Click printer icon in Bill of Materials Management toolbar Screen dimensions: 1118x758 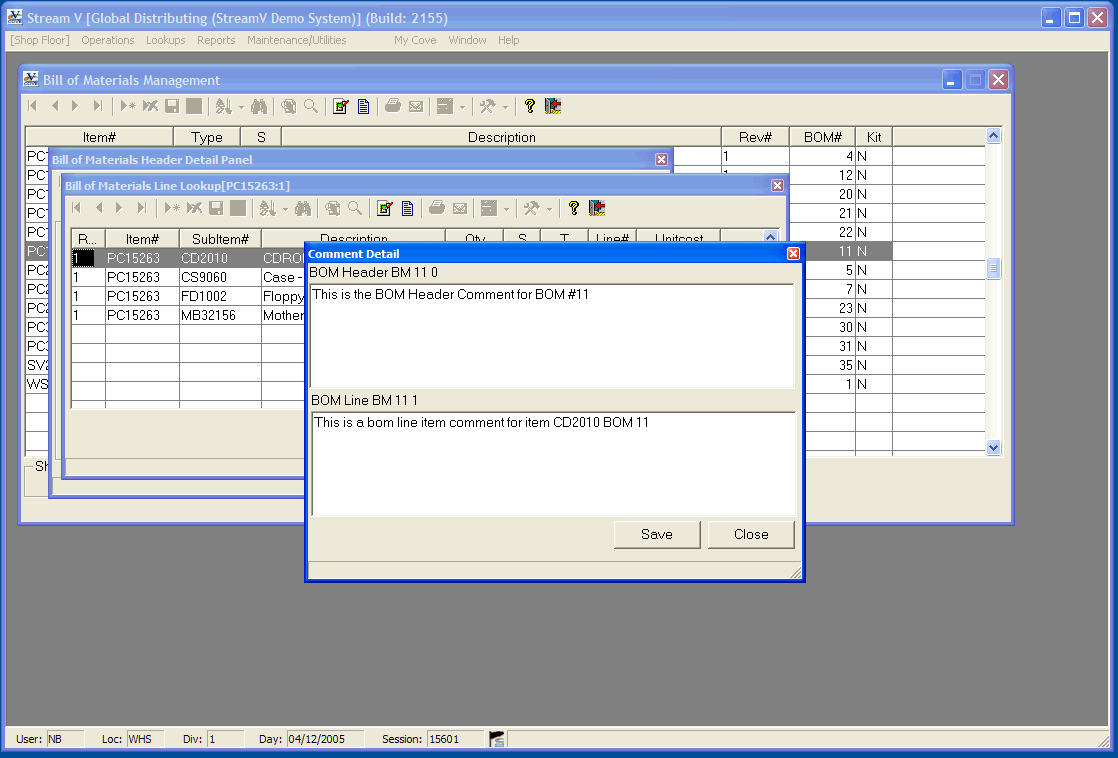[393, 106]
